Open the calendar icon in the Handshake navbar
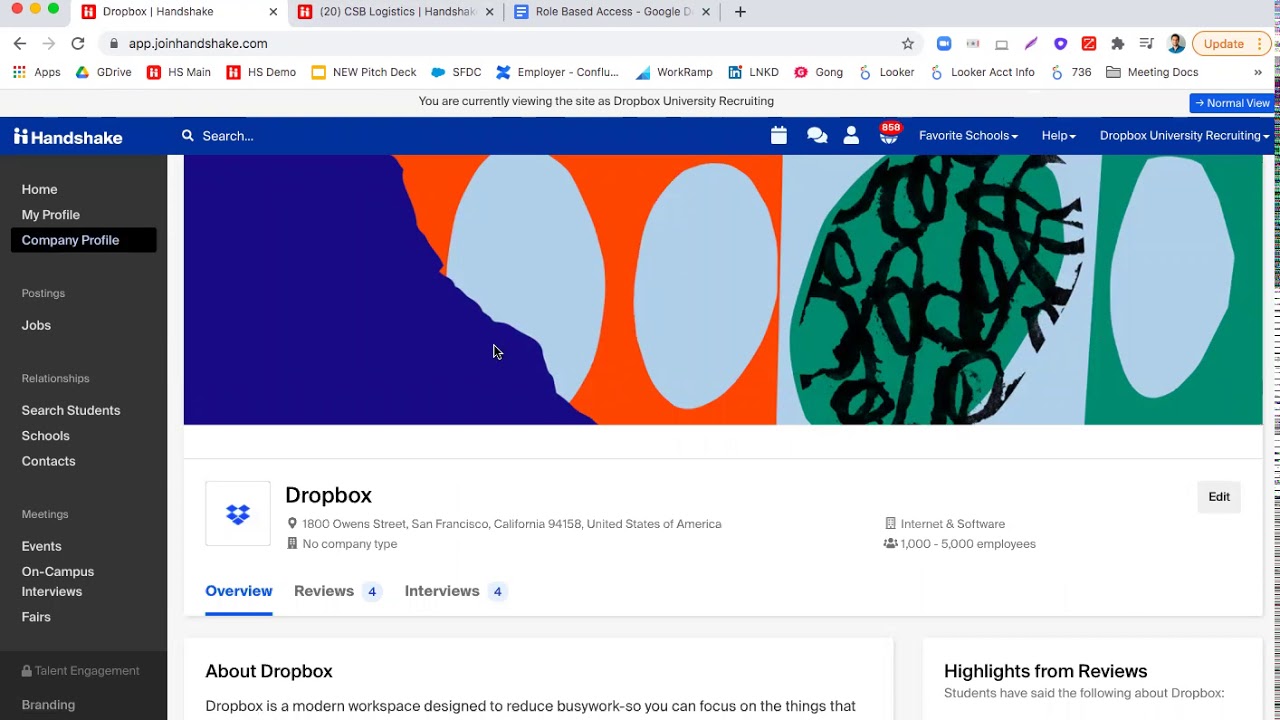1280x720 pixels. click(779, 136)
